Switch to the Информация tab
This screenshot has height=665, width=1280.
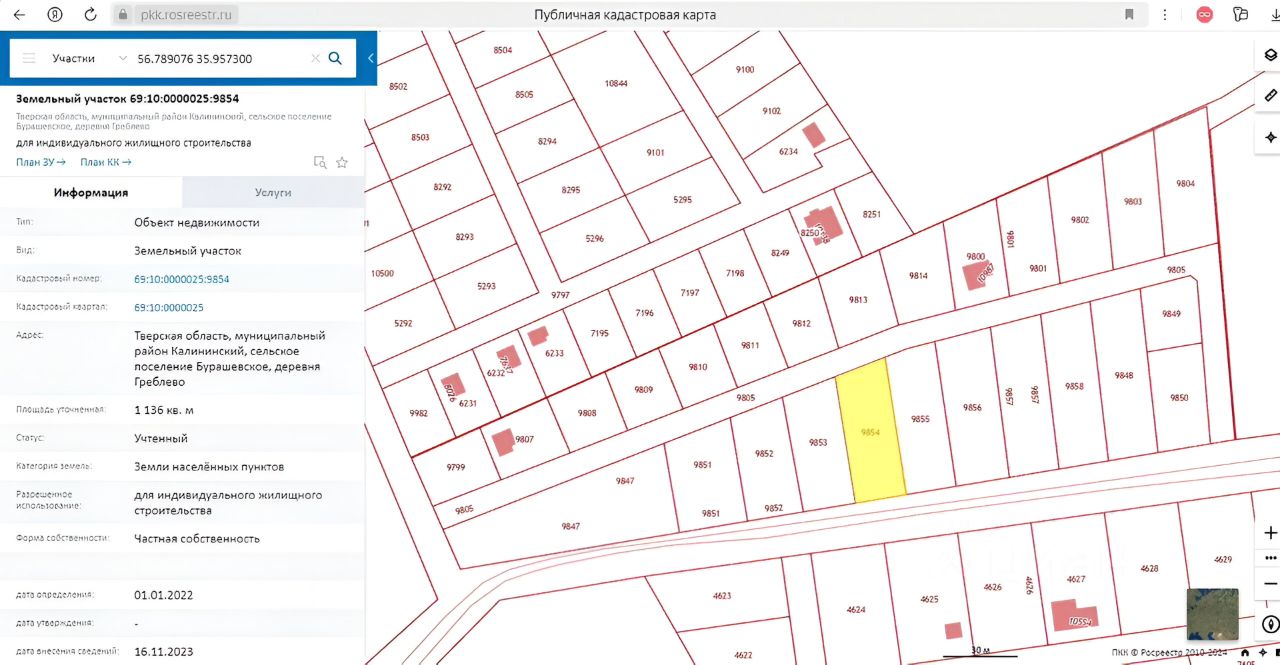91,192
